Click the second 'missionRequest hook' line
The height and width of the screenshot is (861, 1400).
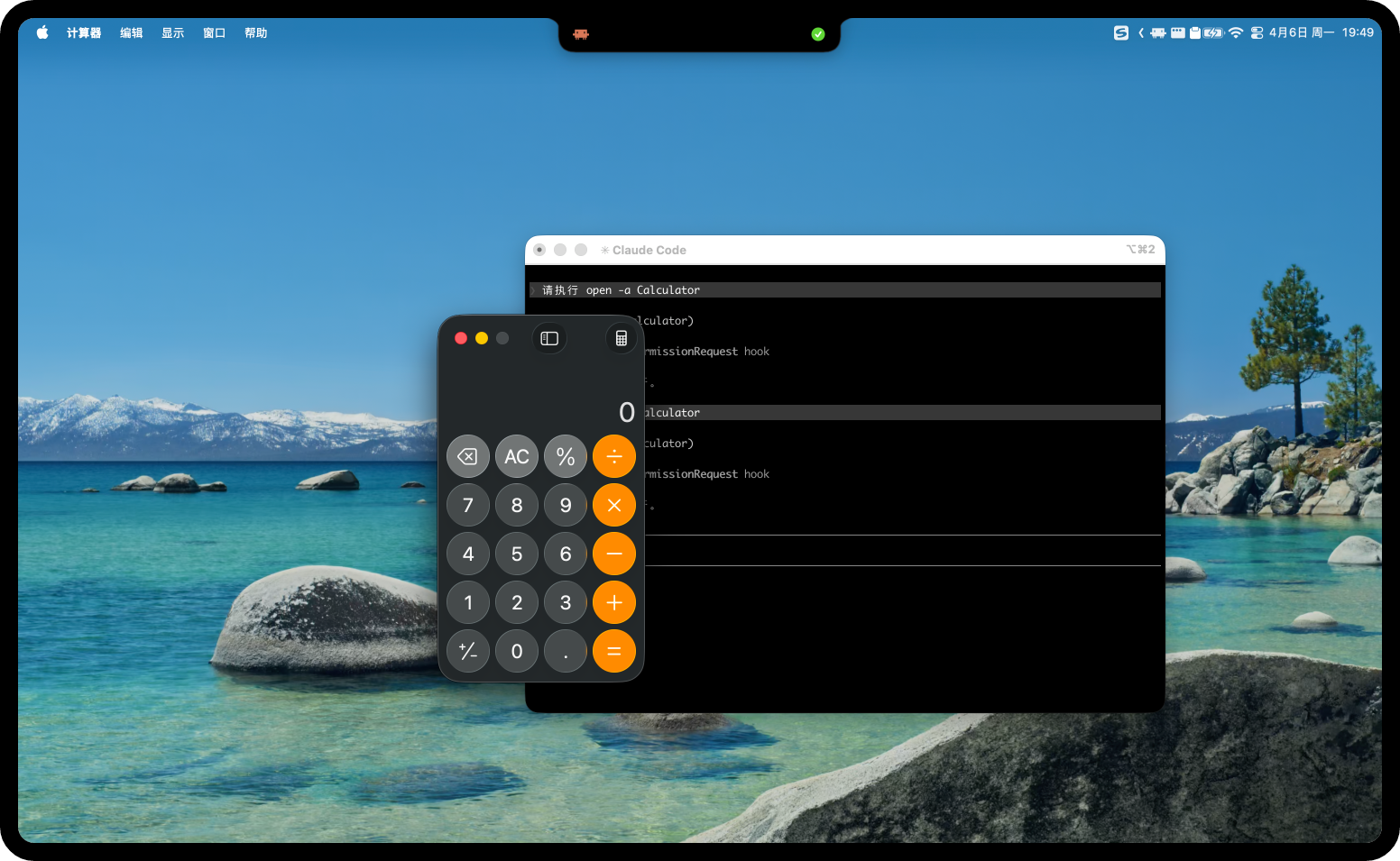pyautogui.click(x=708, y=474)
